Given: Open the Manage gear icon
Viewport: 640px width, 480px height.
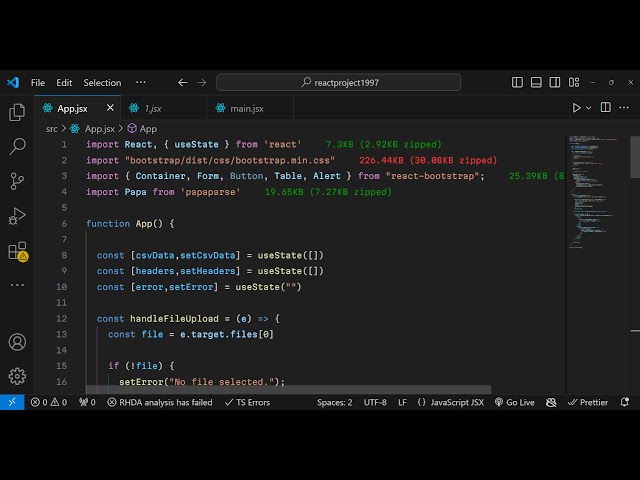Looking at the screenshot, I should pos(17,376).
